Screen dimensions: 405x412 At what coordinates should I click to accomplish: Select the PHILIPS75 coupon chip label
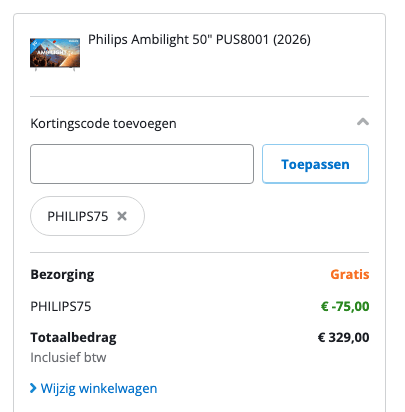point(78,216)
